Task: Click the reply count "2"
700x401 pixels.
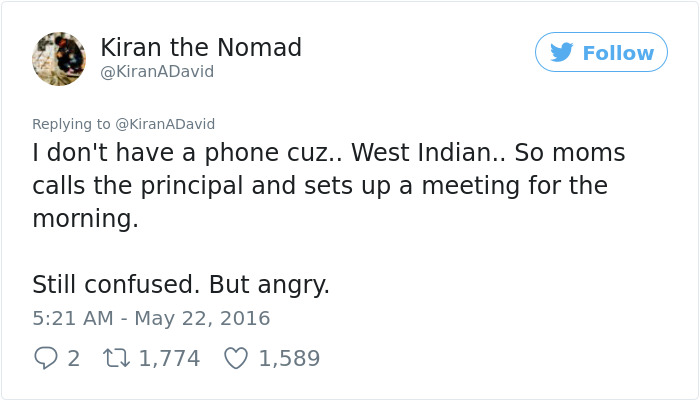Action: click(73, 357)
